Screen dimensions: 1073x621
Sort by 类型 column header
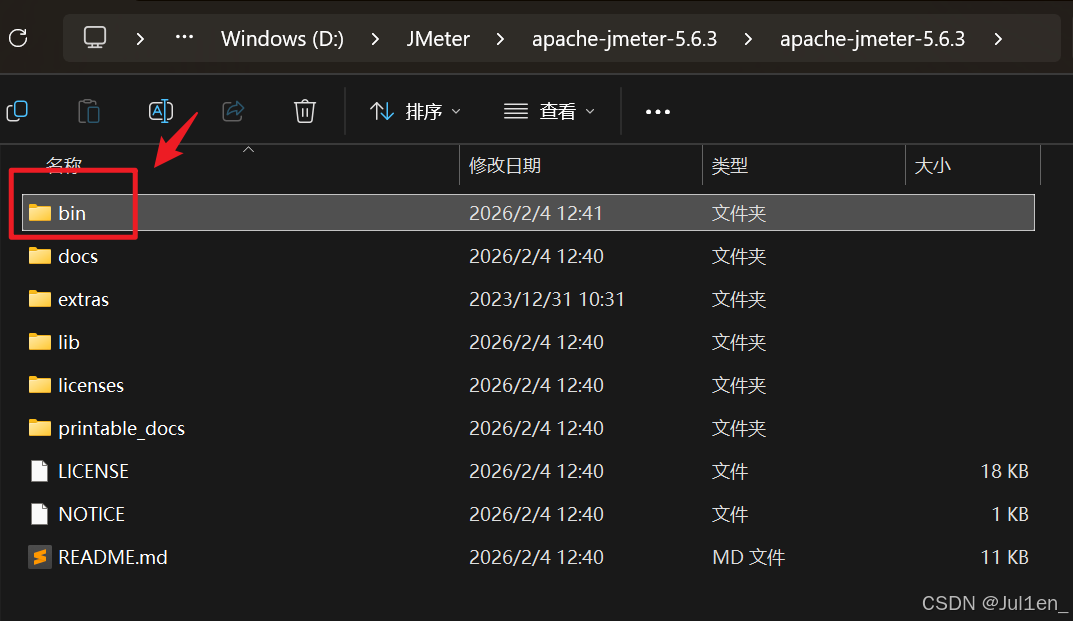click(729, 165)
